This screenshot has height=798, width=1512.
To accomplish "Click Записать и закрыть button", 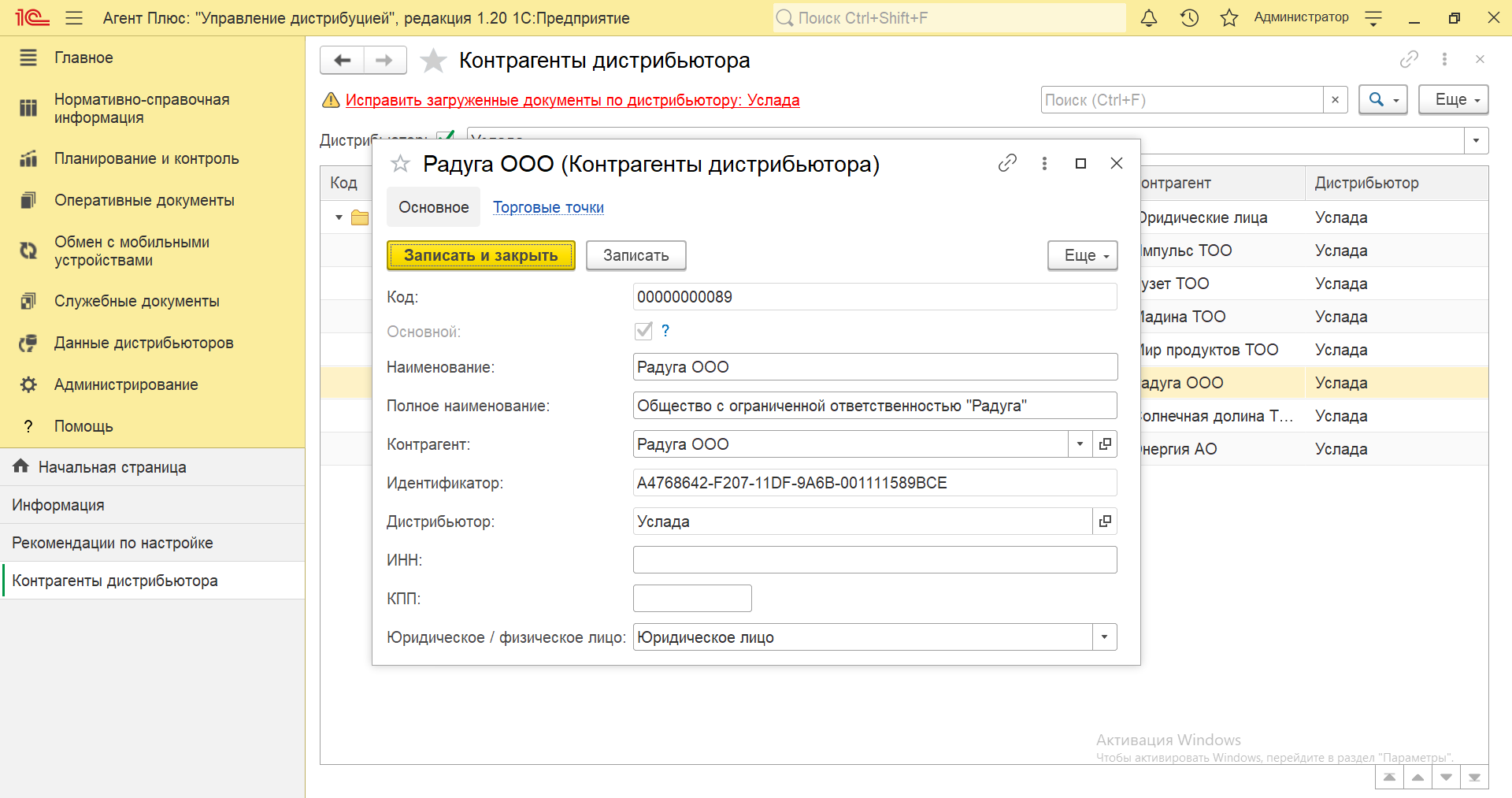I will [480, 255].
